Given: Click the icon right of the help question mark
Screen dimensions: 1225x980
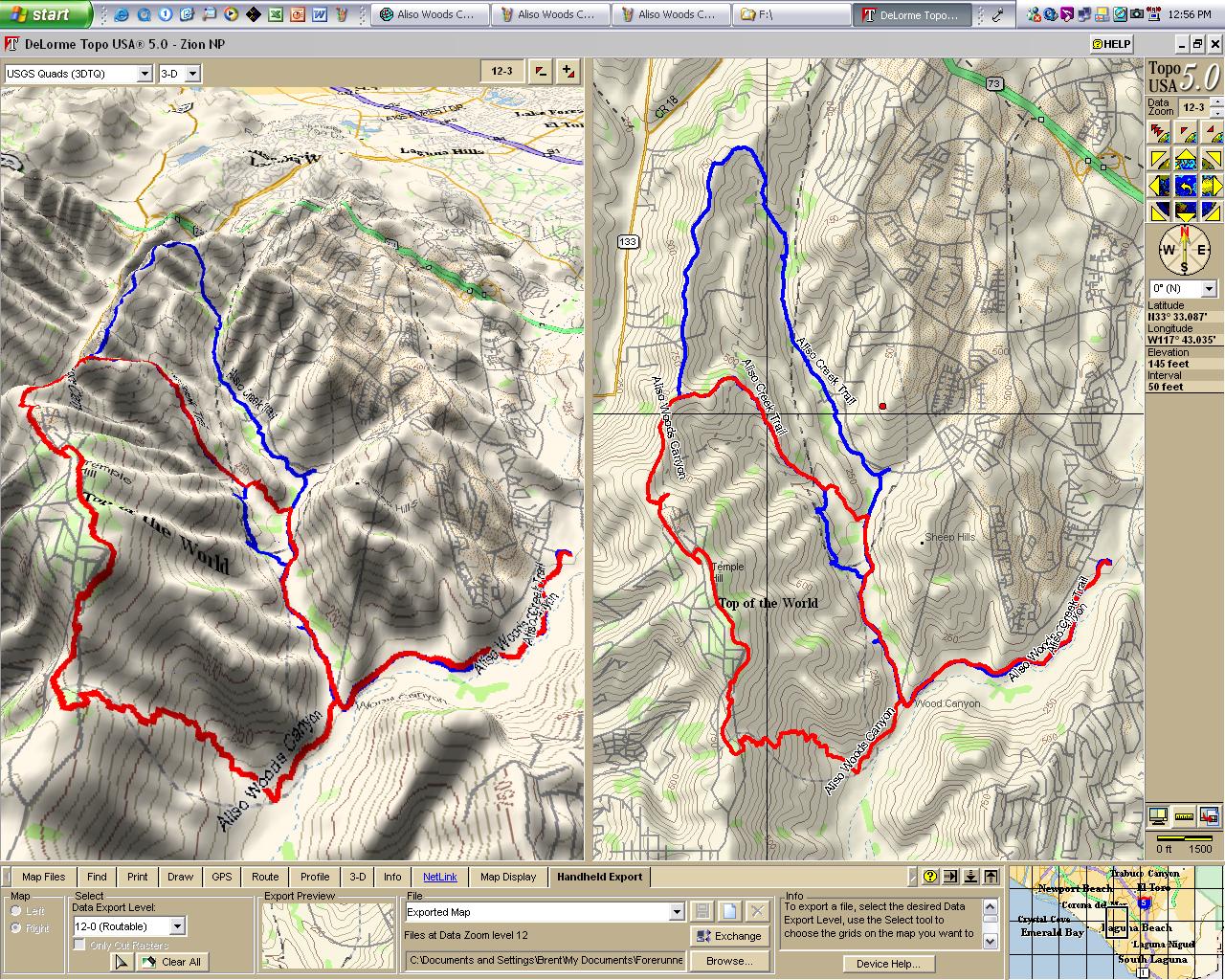Looking at the screenshot, I should (949, 877).
